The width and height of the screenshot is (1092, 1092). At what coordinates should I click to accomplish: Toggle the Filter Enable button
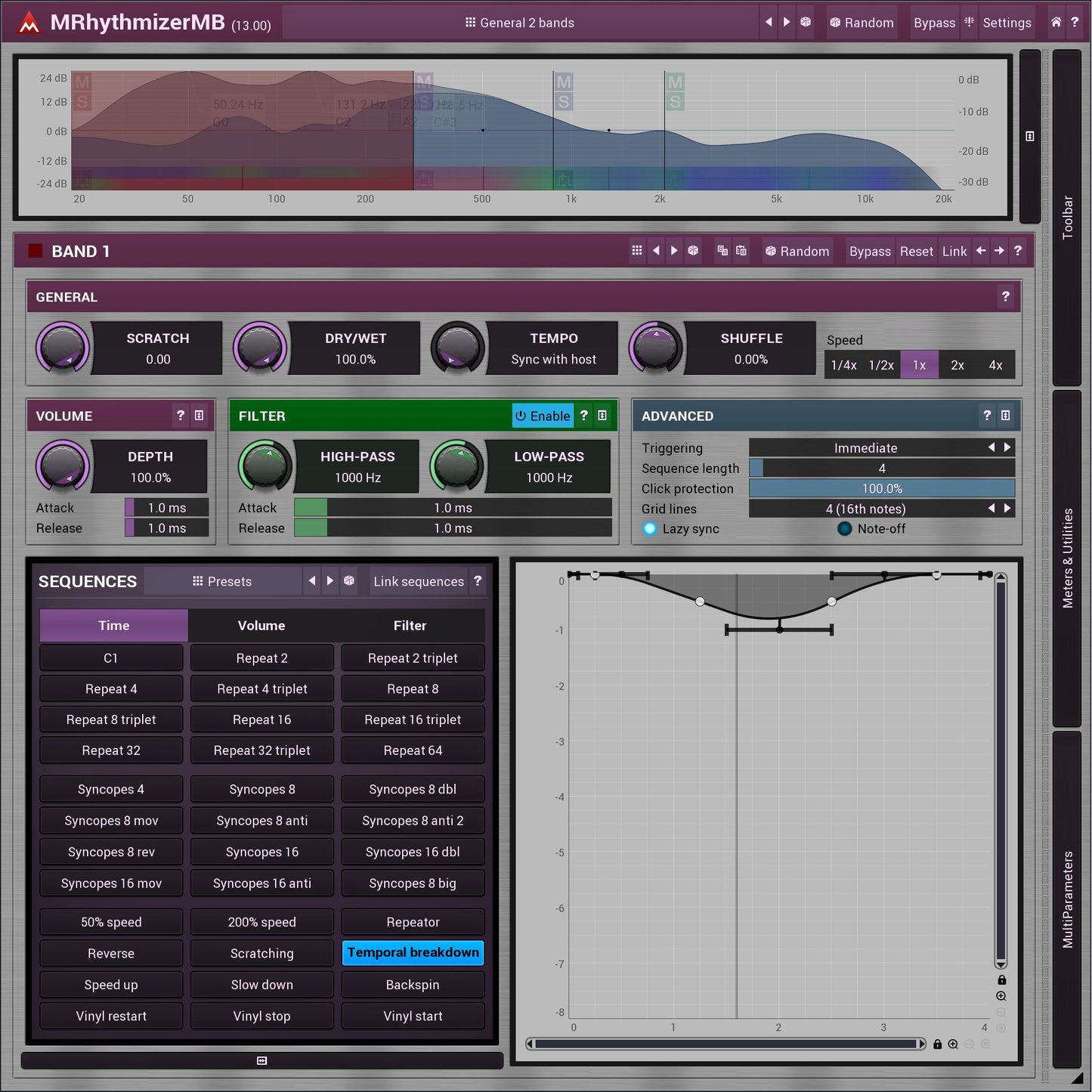(x=543, y=416)
